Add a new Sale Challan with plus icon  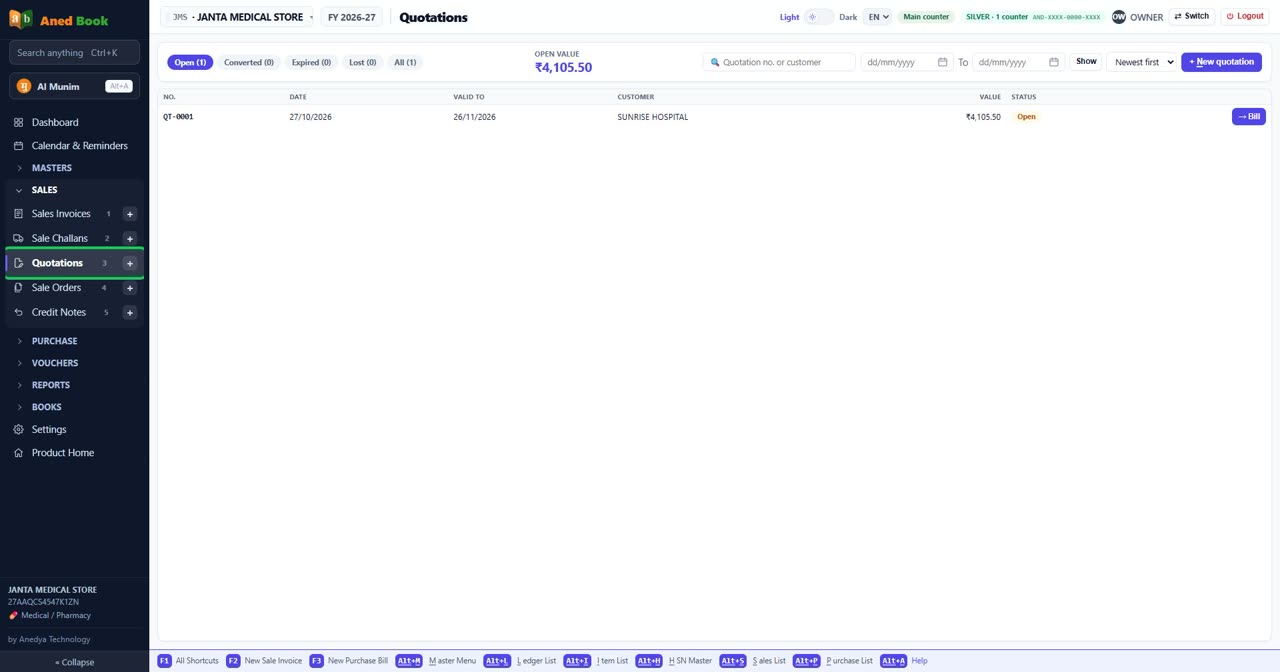[129, 238]
